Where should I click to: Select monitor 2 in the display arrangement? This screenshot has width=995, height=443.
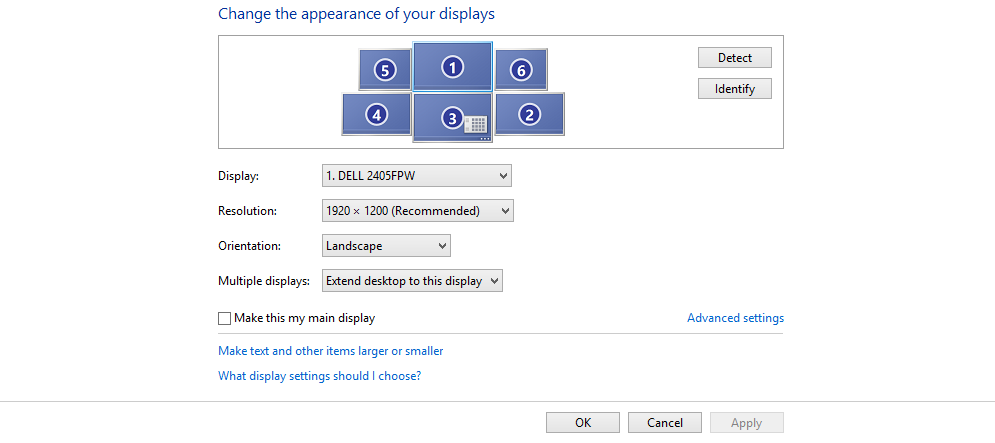(530, 114)
